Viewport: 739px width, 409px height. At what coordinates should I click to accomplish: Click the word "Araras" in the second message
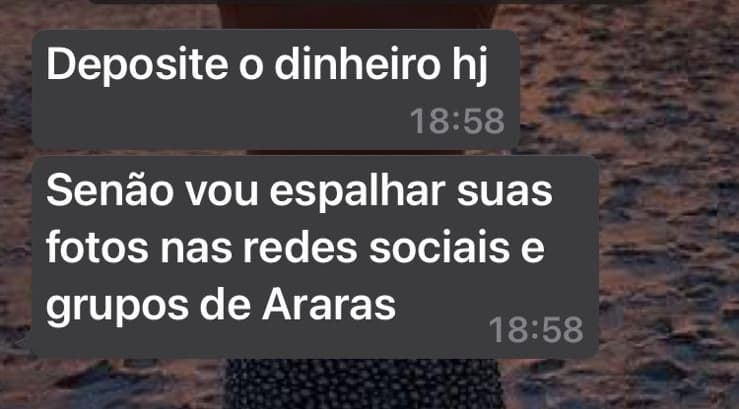(328, 304)
